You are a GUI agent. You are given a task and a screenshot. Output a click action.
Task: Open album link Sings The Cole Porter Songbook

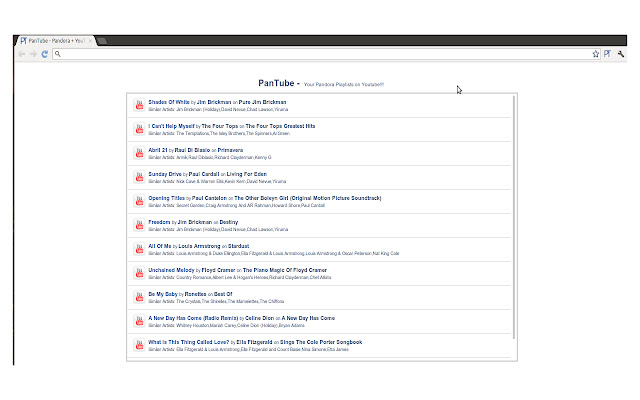(x=321, y=342)
